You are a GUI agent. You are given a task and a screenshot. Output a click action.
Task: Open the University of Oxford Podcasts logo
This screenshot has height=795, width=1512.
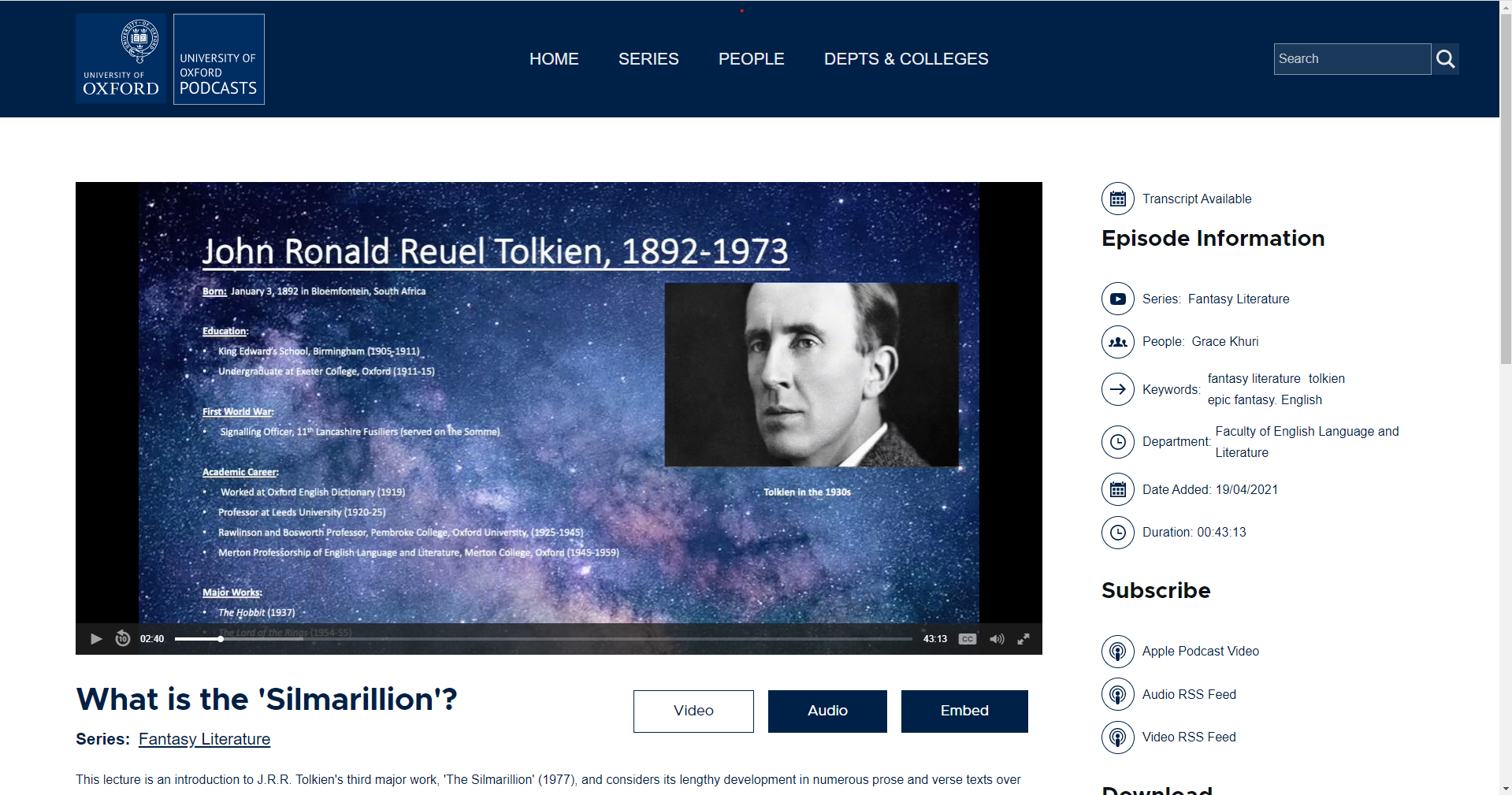pyautogui.click(x=219, y=59)
